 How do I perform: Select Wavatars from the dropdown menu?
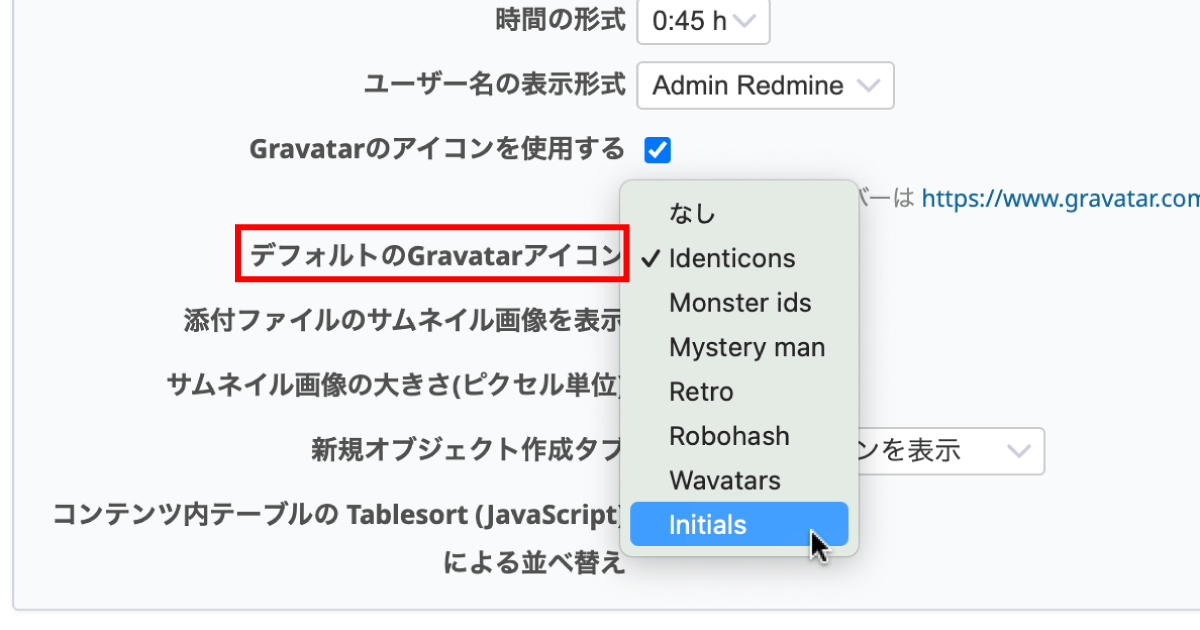pos(724,481)
